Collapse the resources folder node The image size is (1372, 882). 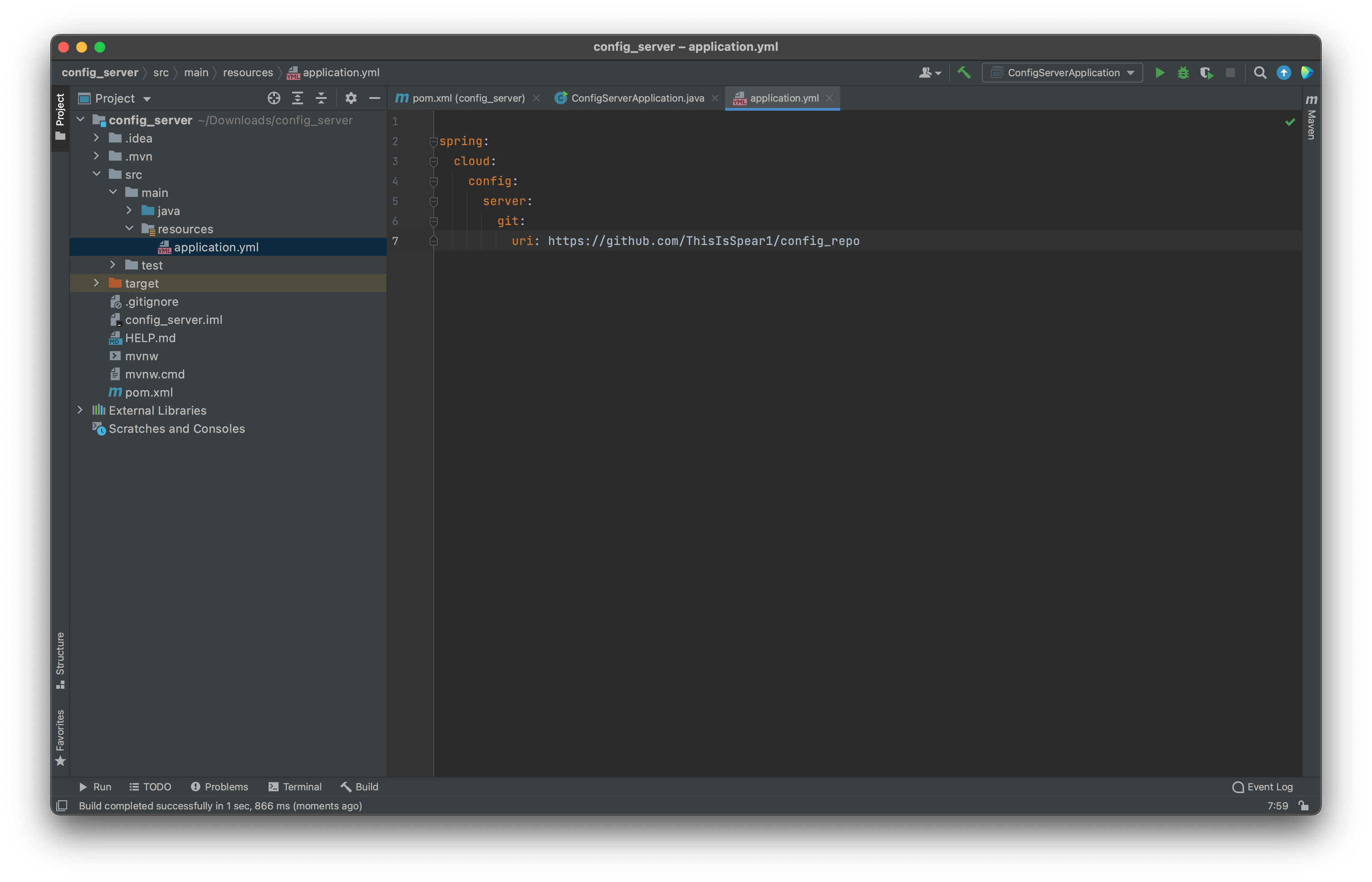point(129,229)
